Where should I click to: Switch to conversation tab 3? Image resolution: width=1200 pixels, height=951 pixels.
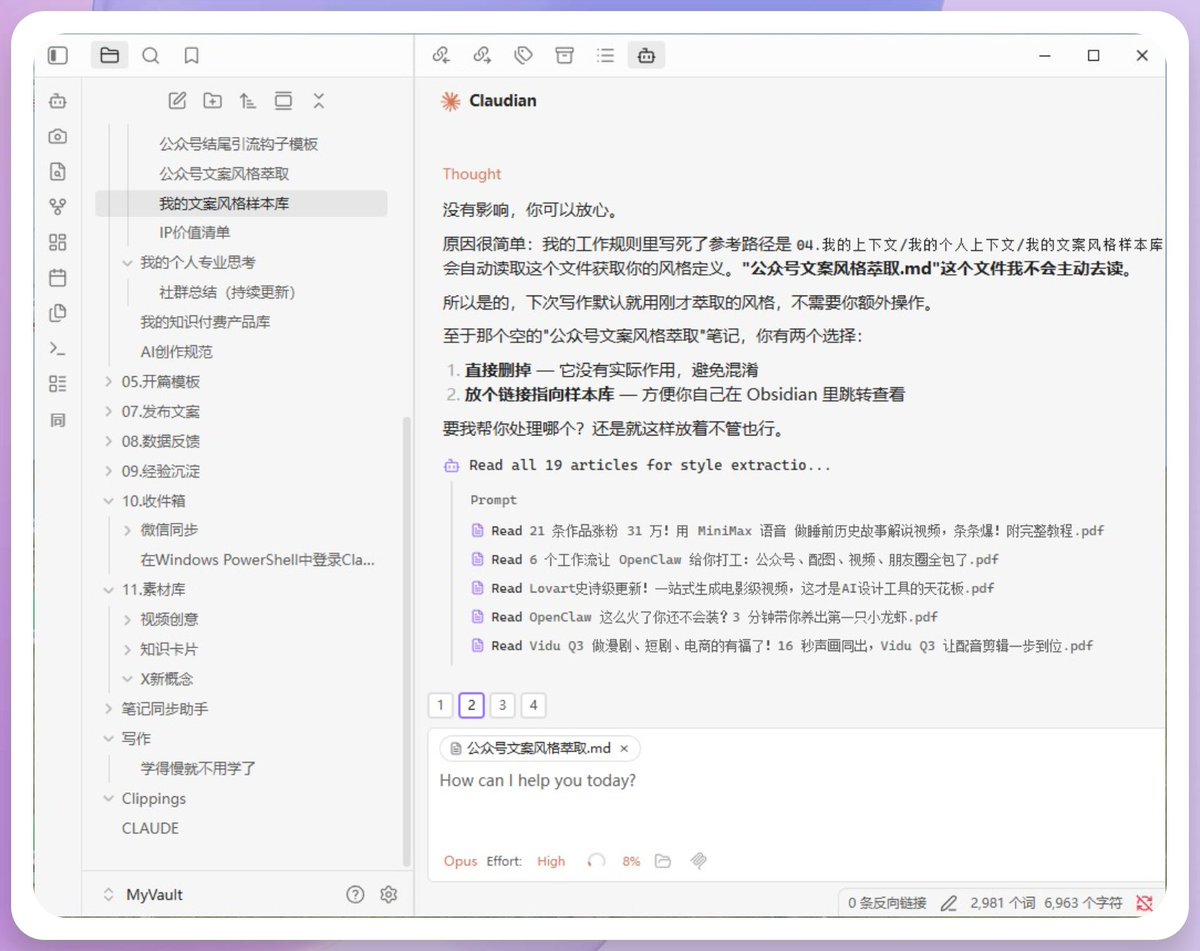pos(503,705)
